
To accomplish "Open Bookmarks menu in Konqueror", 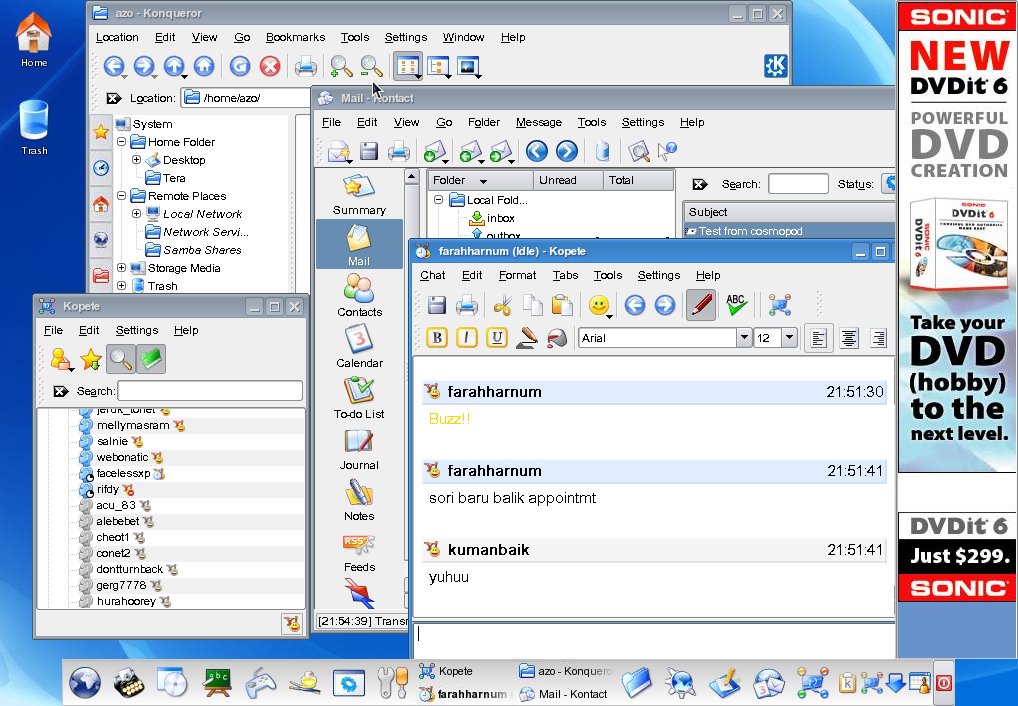I will 295,37.
